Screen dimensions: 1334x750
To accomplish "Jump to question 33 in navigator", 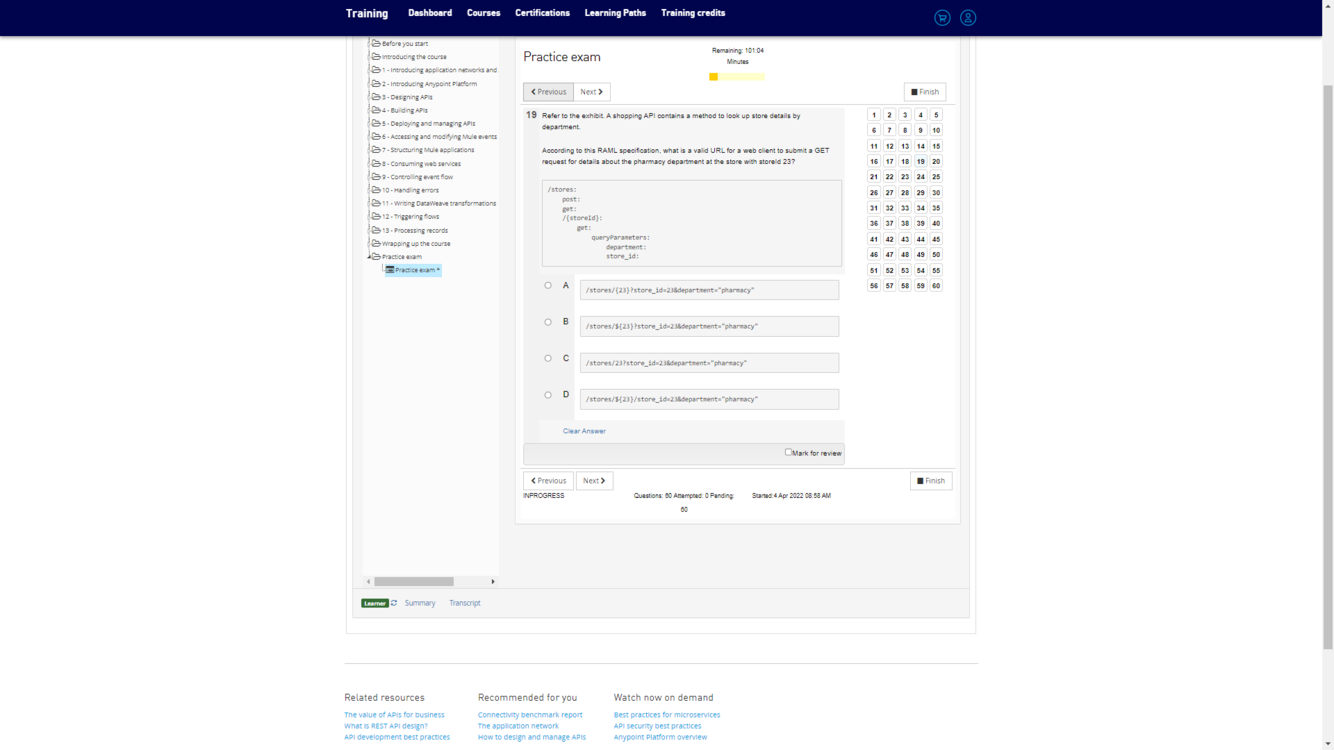I will click(x=905, y=208).
